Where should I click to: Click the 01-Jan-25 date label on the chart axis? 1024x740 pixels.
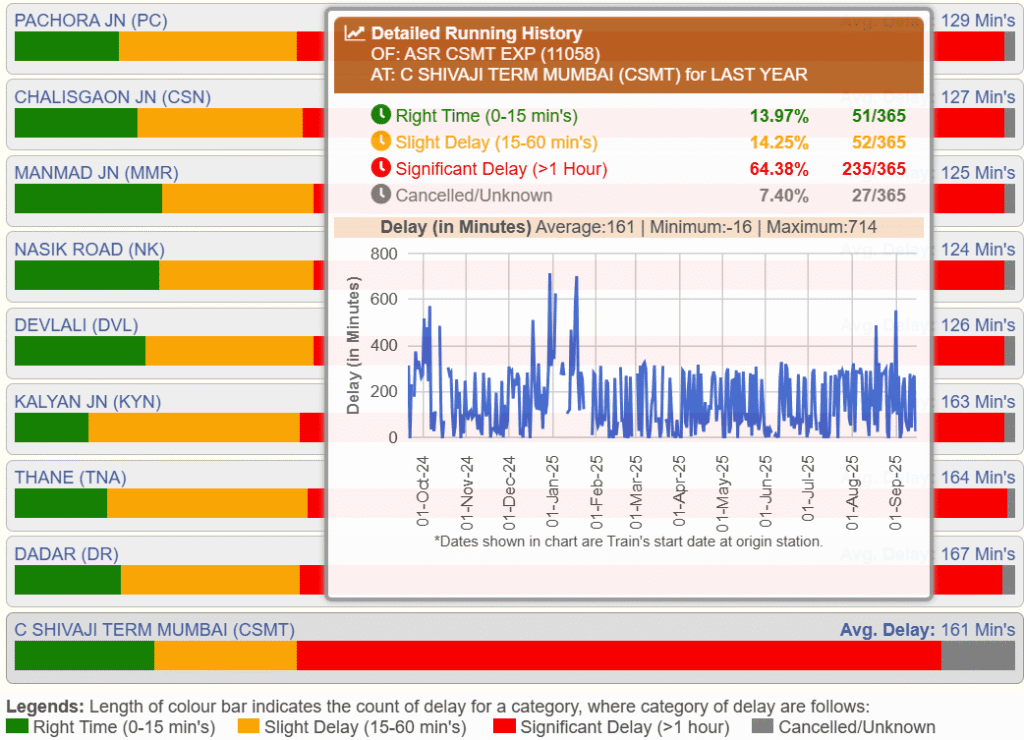(x=551, y=491)
